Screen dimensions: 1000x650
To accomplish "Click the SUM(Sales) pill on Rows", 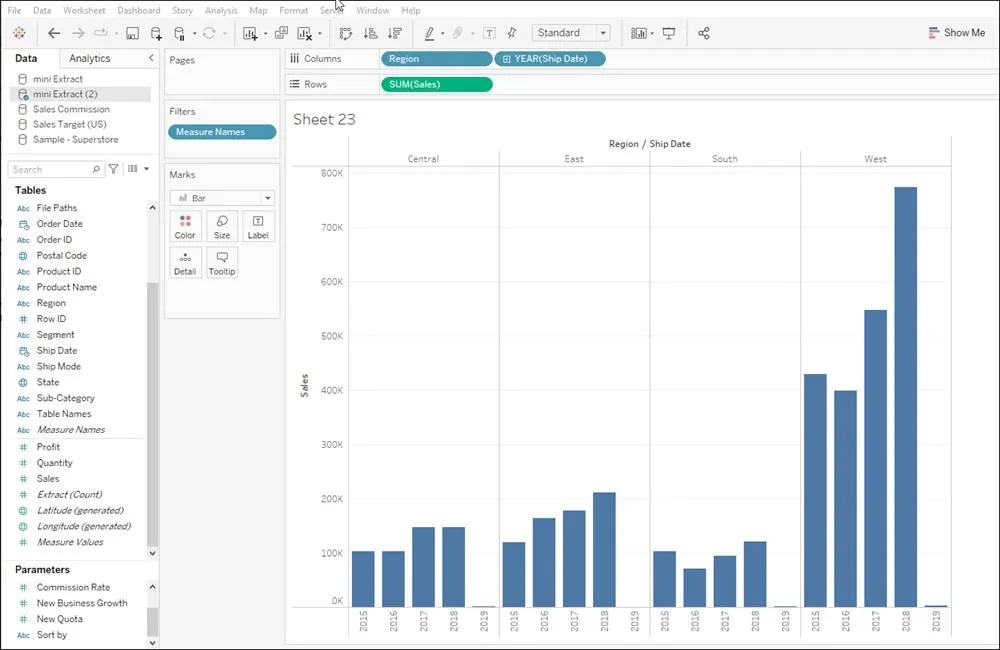I will click(x=436, y=84).
